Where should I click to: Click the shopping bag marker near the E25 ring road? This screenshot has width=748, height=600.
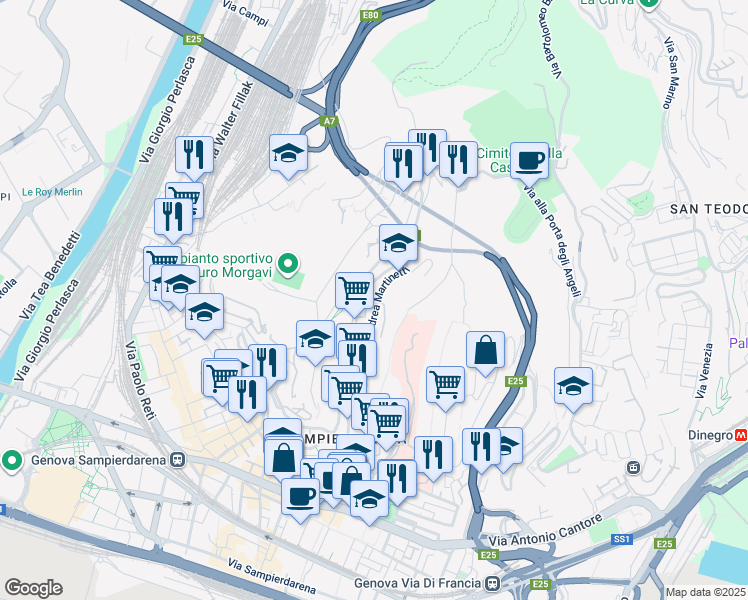point(485,353)
